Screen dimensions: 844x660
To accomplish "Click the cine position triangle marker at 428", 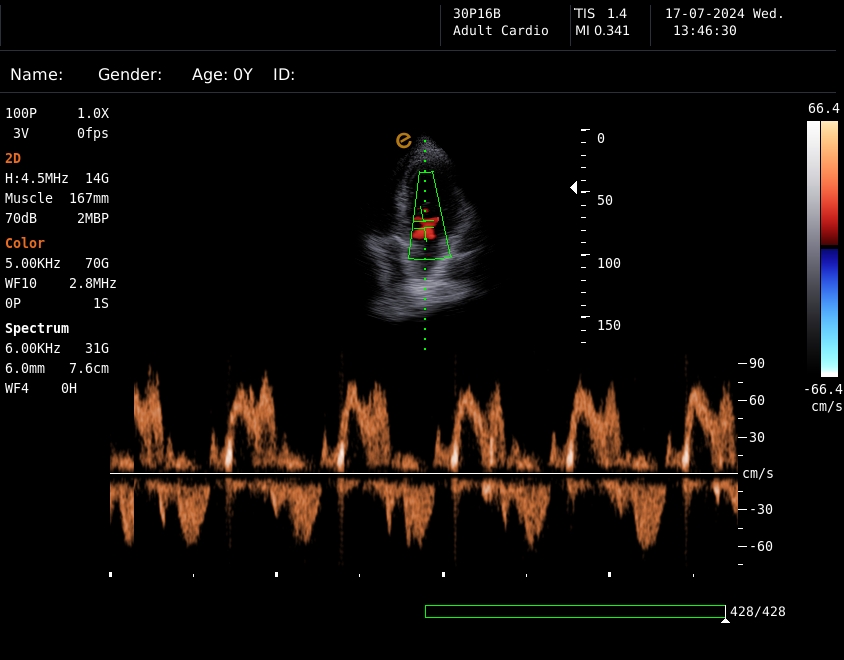I will (x=725, y=620).
